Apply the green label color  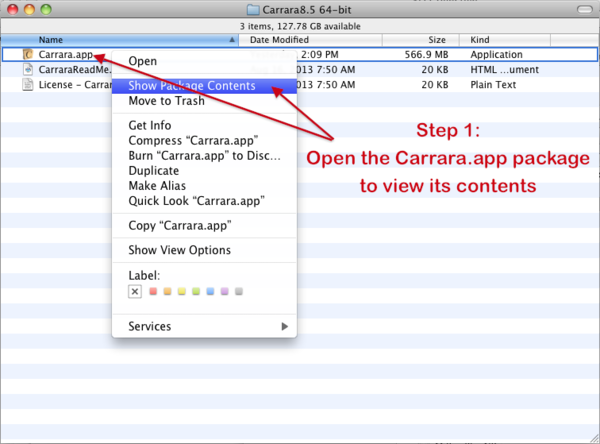[196, 292]
